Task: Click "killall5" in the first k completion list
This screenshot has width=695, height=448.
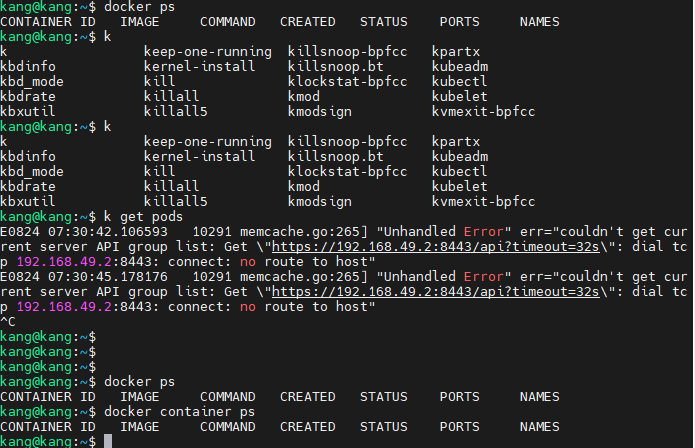Action: pyautogui.click(x=176, y=112)
